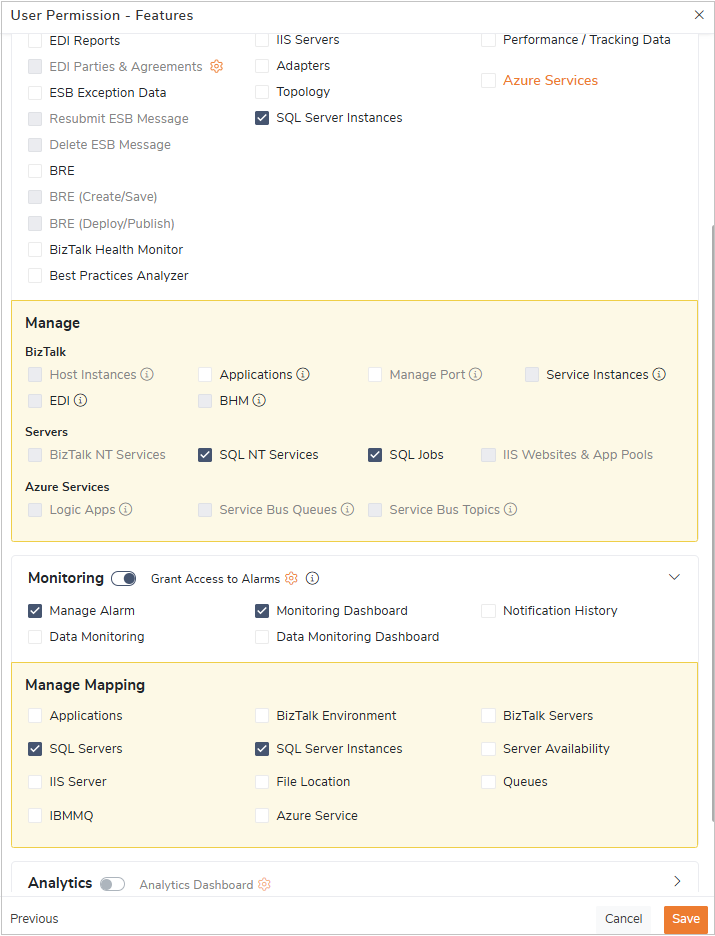The image size is (715, 936).
Task: Click info icon next to BHM
Action: [x=259, y=400]
